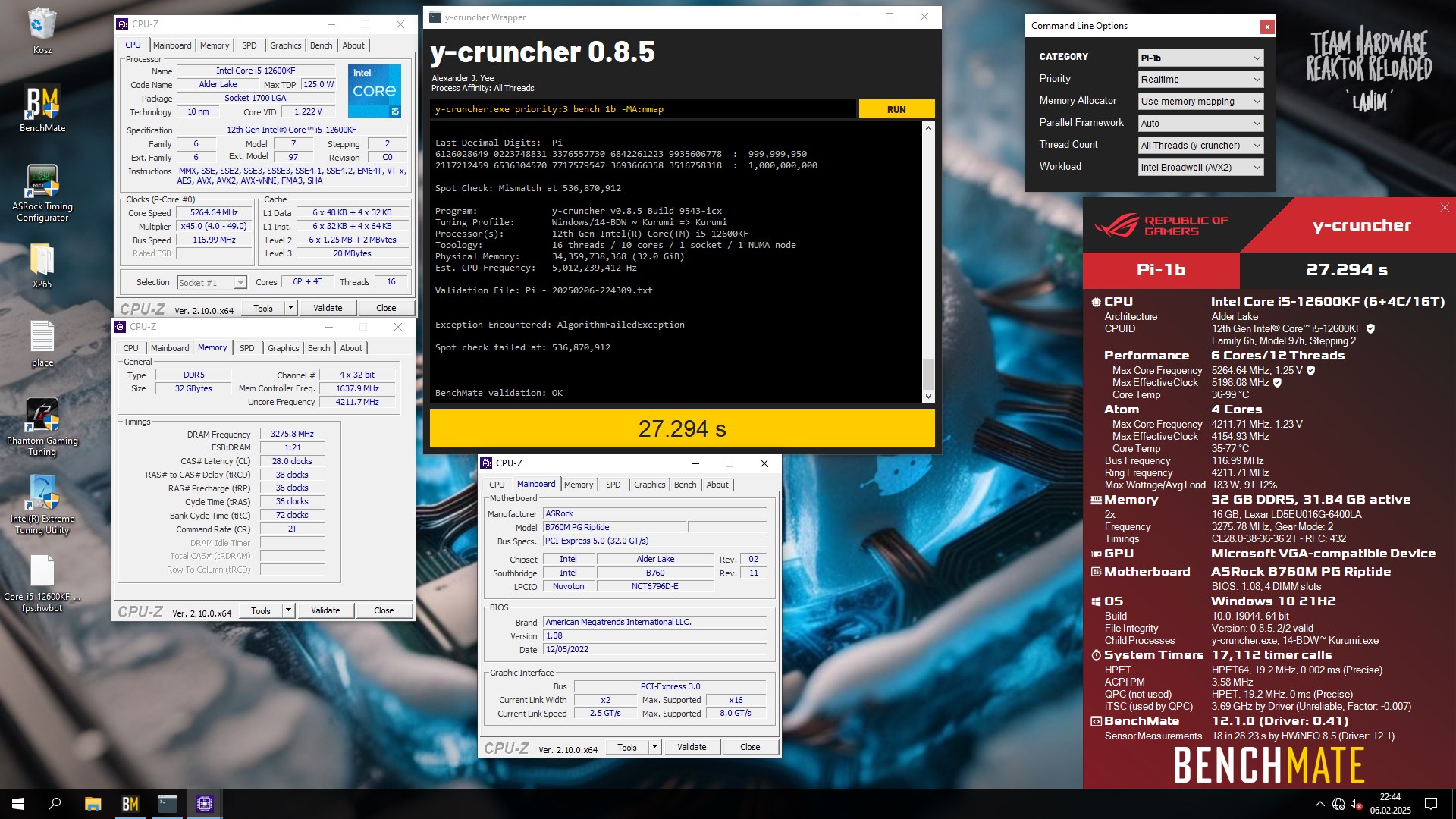Open the notification center icon
The image size is (1456, 819).
pos(1431,804)
